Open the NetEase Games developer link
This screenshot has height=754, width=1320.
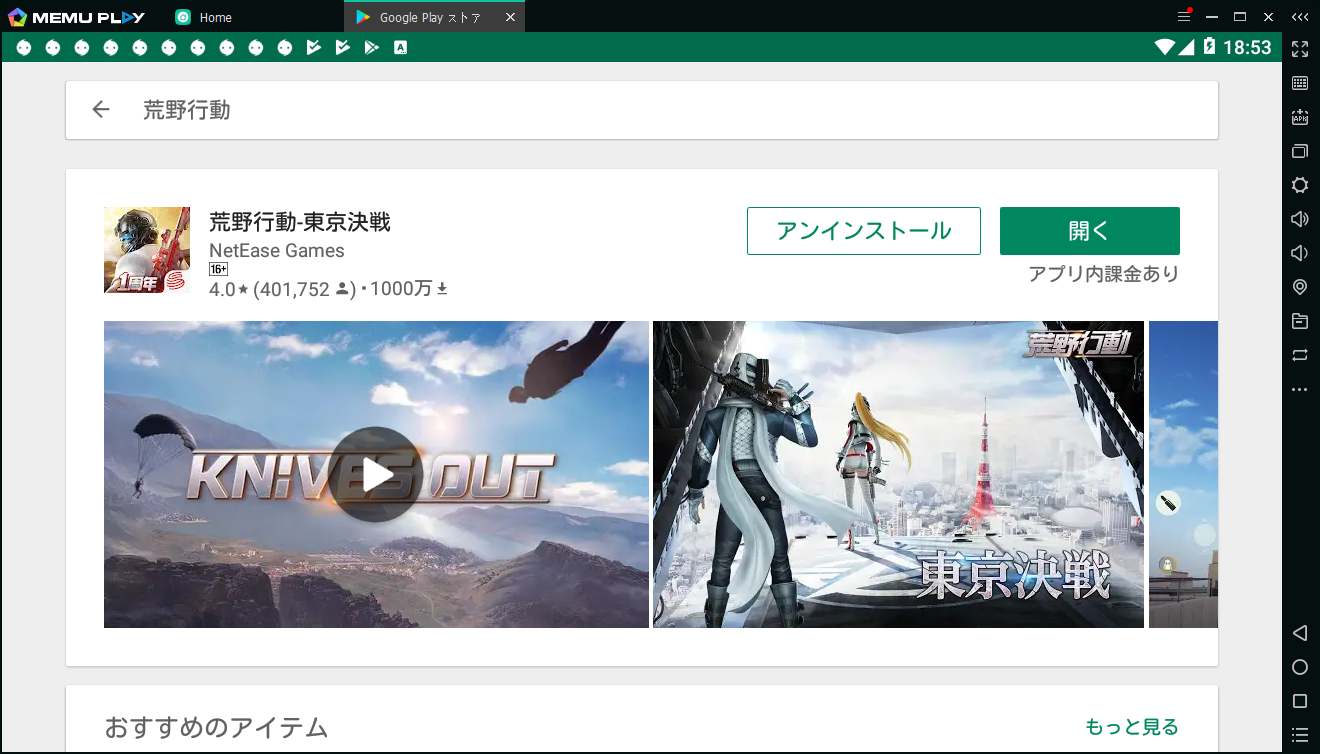point(277,251)
